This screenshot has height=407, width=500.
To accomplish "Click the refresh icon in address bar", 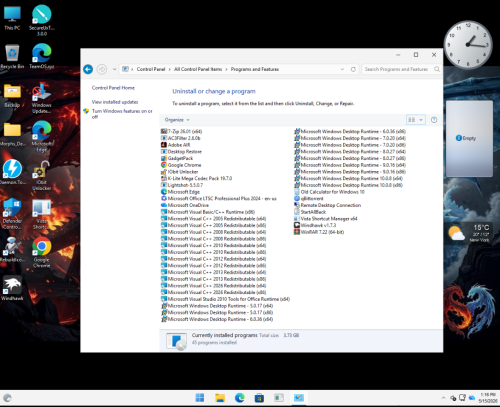I will pos(353,69).
